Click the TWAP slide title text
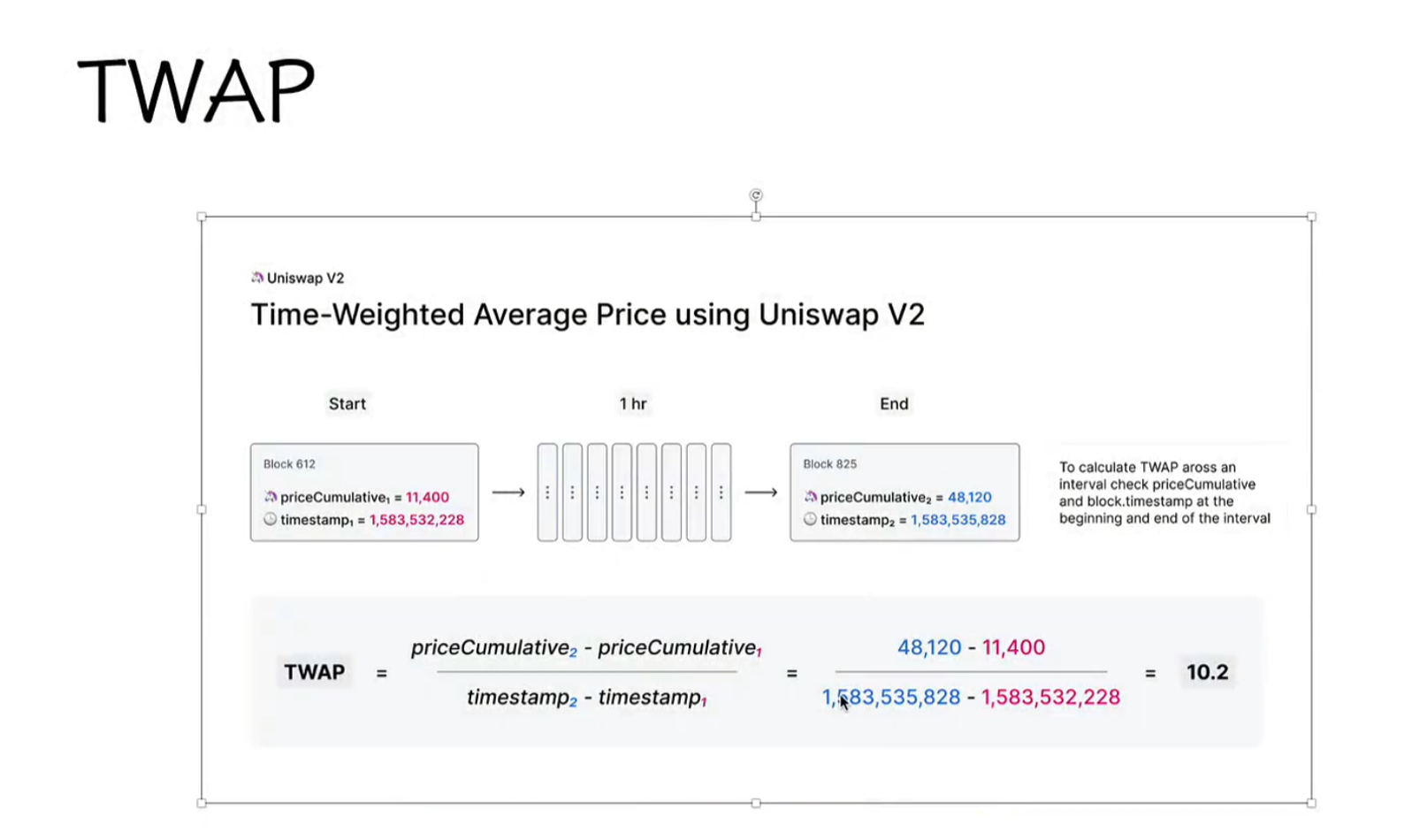The height and width of the screenshot is (840, 1412). click(x=196, y=90)
